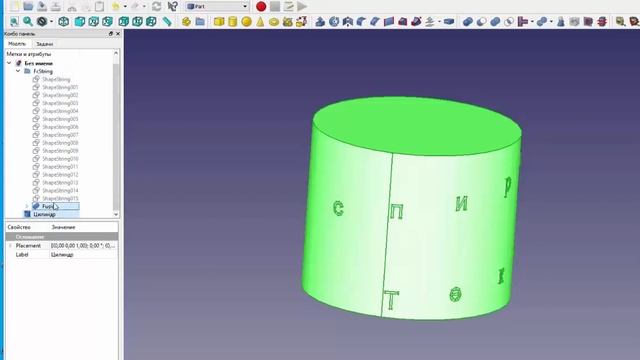Open a file with the Open folder icon
The width and height of the screenshot is (640, 360).
tap(28, 6)
